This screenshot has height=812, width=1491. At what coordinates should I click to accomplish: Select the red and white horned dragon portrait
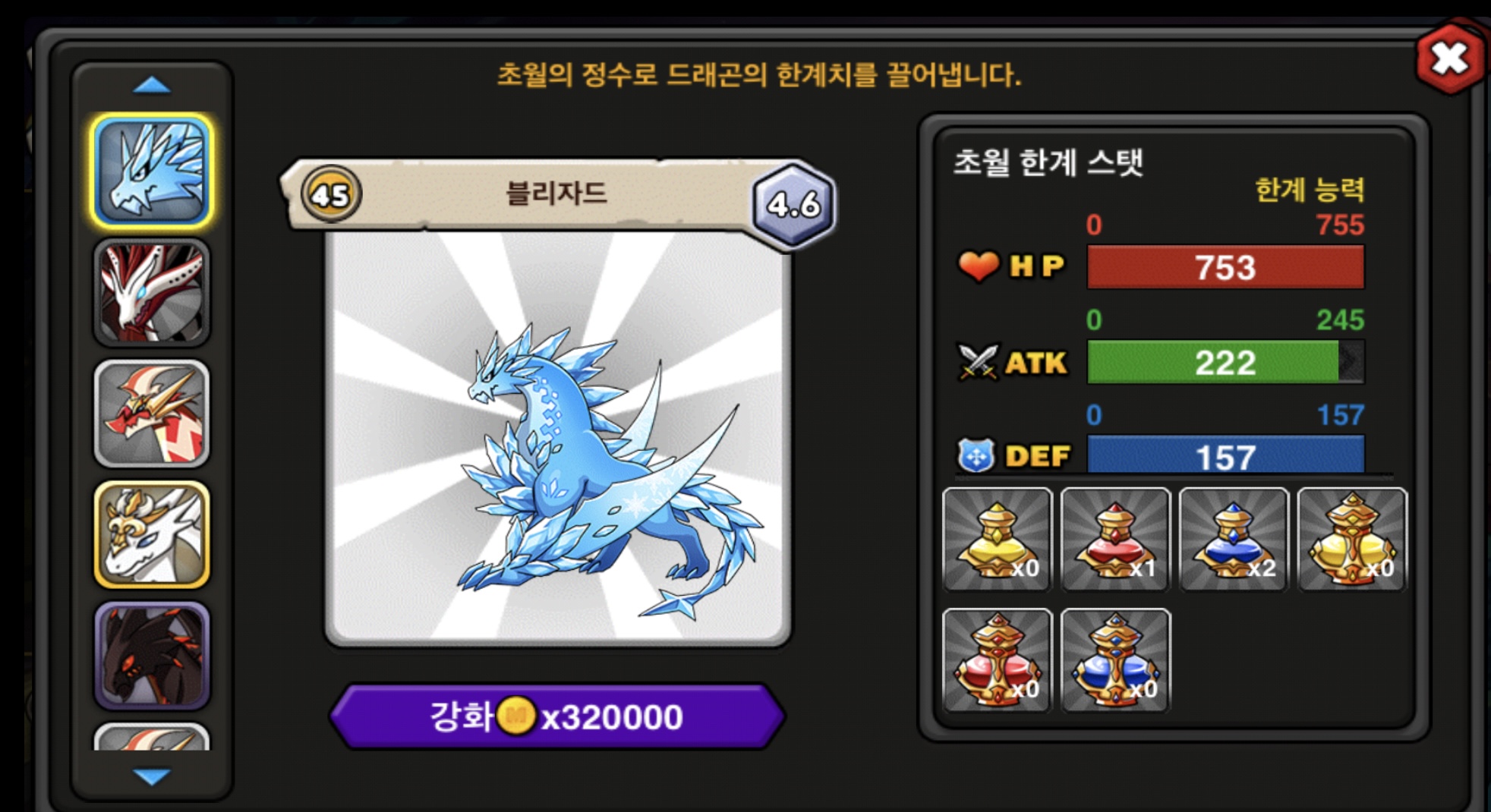click(152, 292)
